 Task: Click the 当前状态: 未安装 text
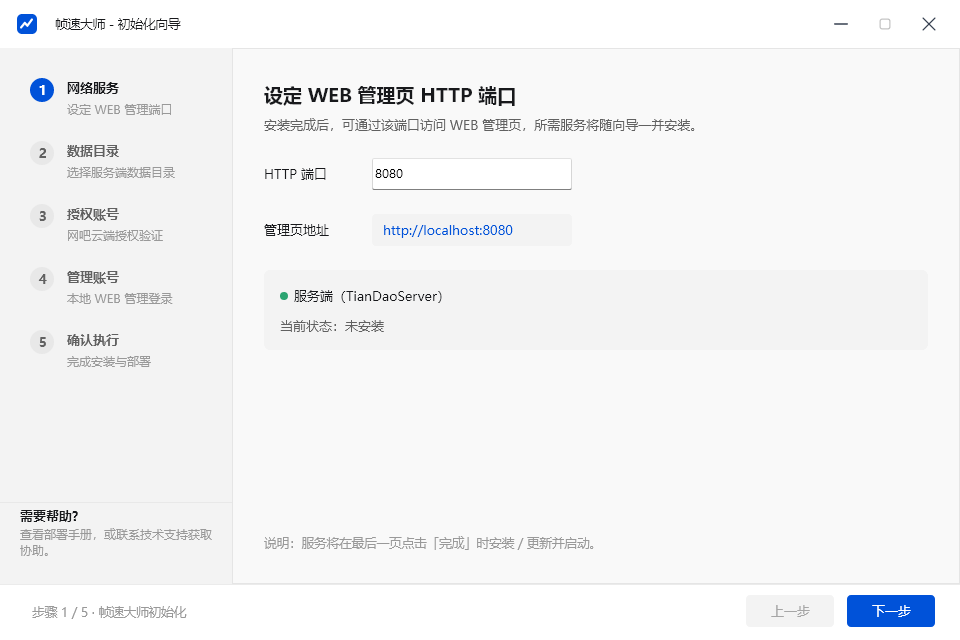click(x=332, y=326)
